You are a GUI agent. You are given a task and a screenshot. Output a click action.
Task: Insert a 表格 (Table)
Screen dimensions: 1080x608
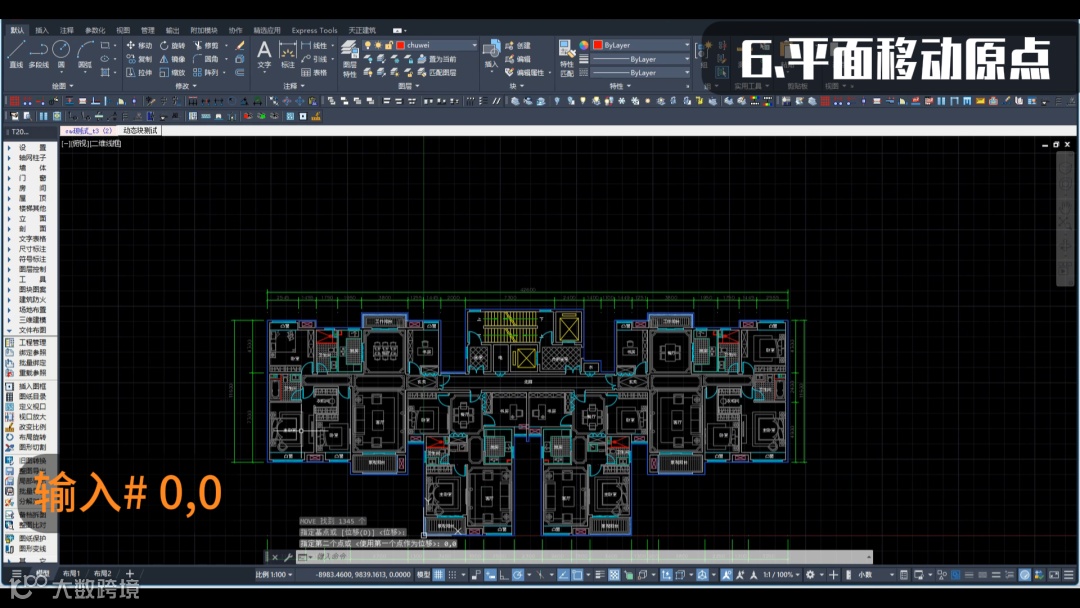[x=314, y=72]
